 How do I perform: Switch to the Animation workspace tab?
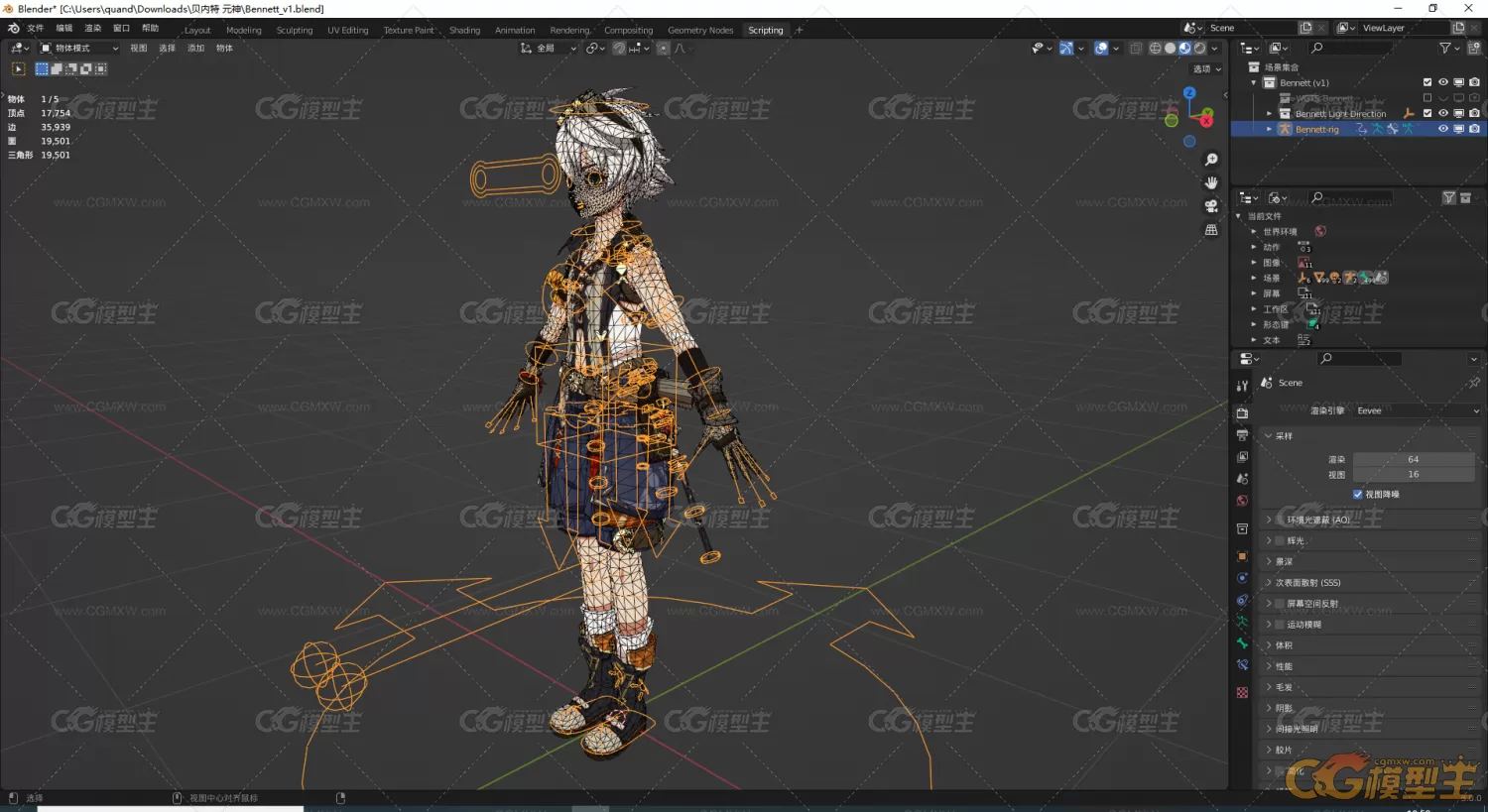(515, 30)
